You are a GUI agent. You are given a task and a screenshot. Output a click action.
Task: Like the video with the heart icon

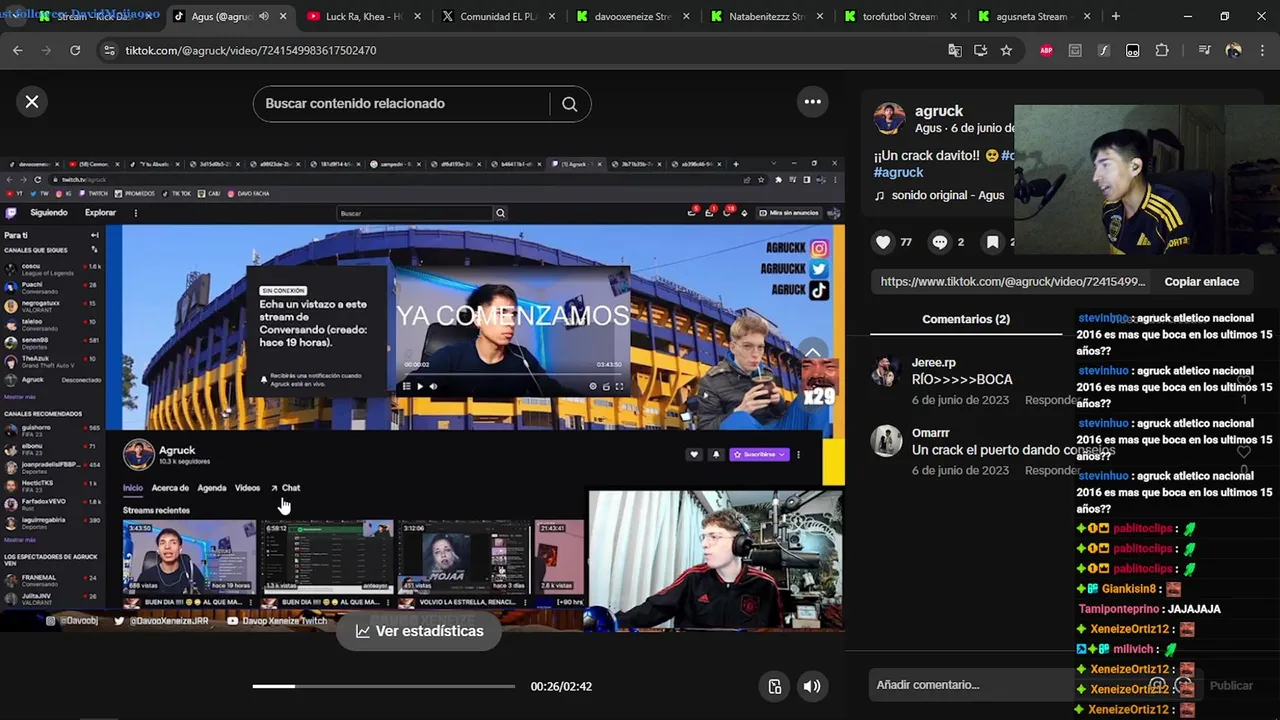pyautogui.click(x=883, y=242)
